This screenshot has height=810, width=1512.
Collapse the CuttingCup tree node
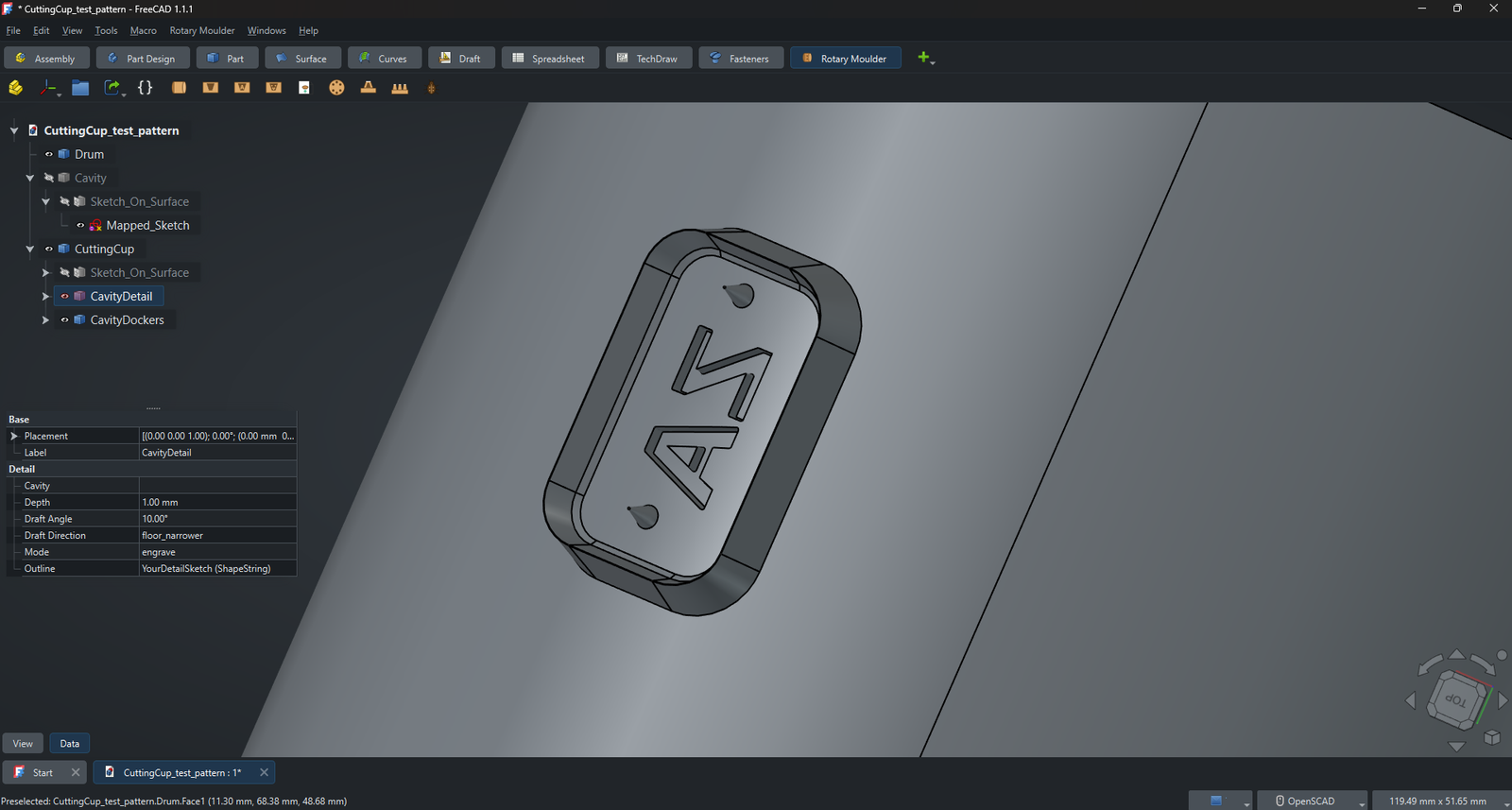pyautogui.click(x=30, y=249)
